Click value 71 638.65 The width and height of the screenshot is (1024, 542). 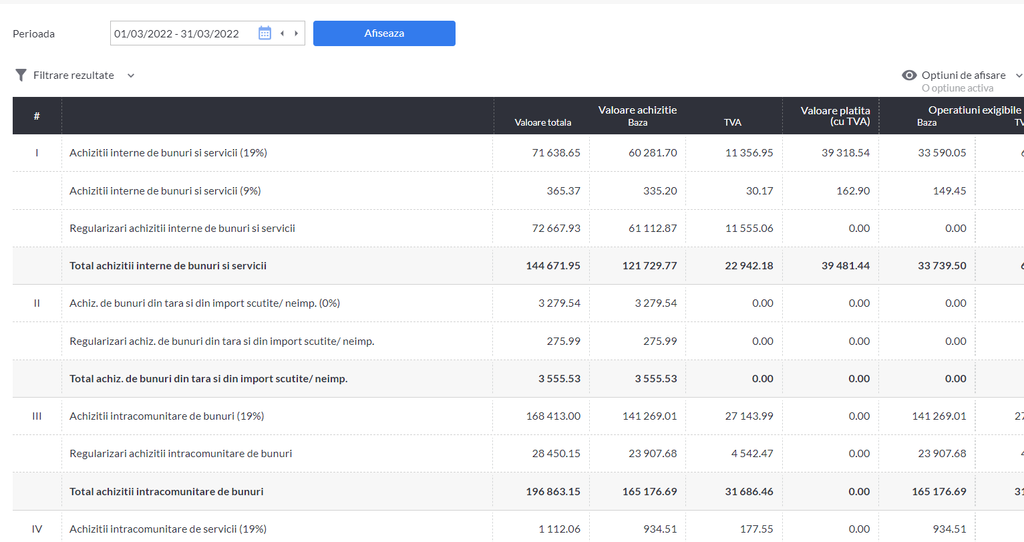click(x=556, y=153)
